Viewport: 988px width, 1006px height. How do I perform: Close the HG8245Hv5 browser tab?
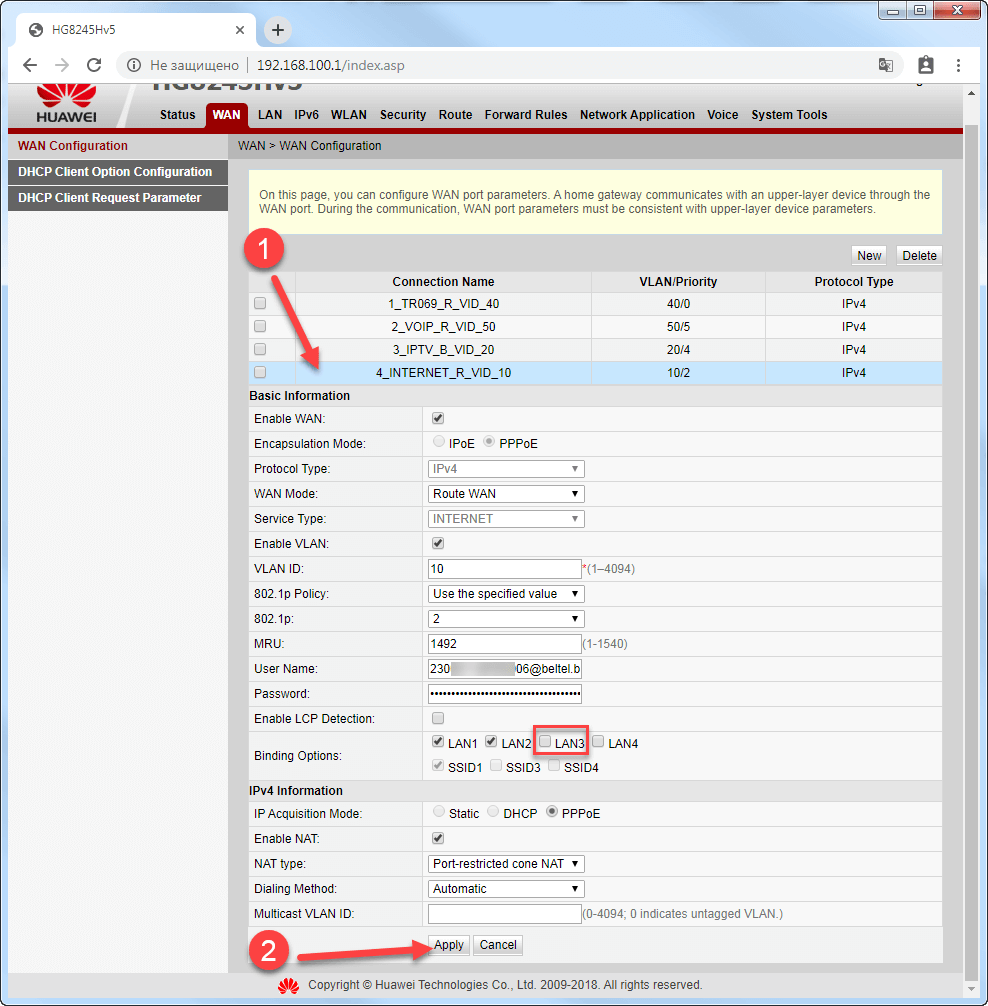coord(240,30)
